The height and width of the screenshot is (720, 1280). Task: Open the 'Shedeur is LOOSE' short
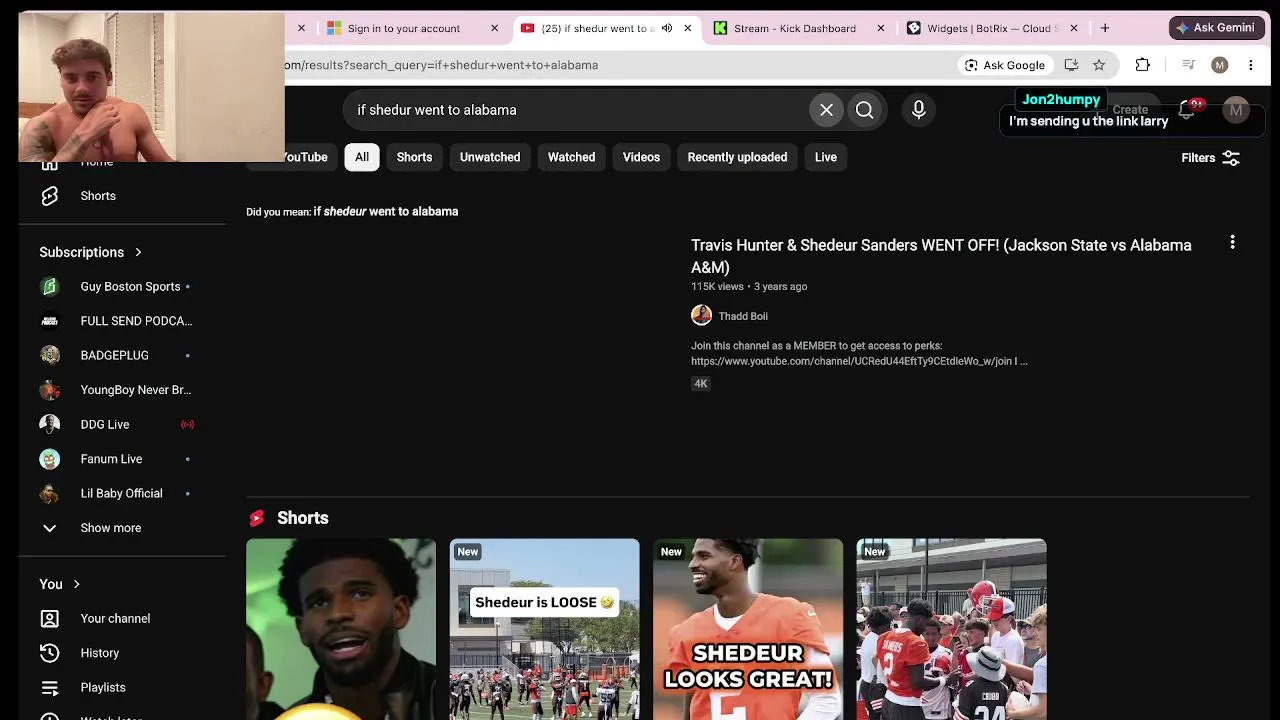coord(544,629)
